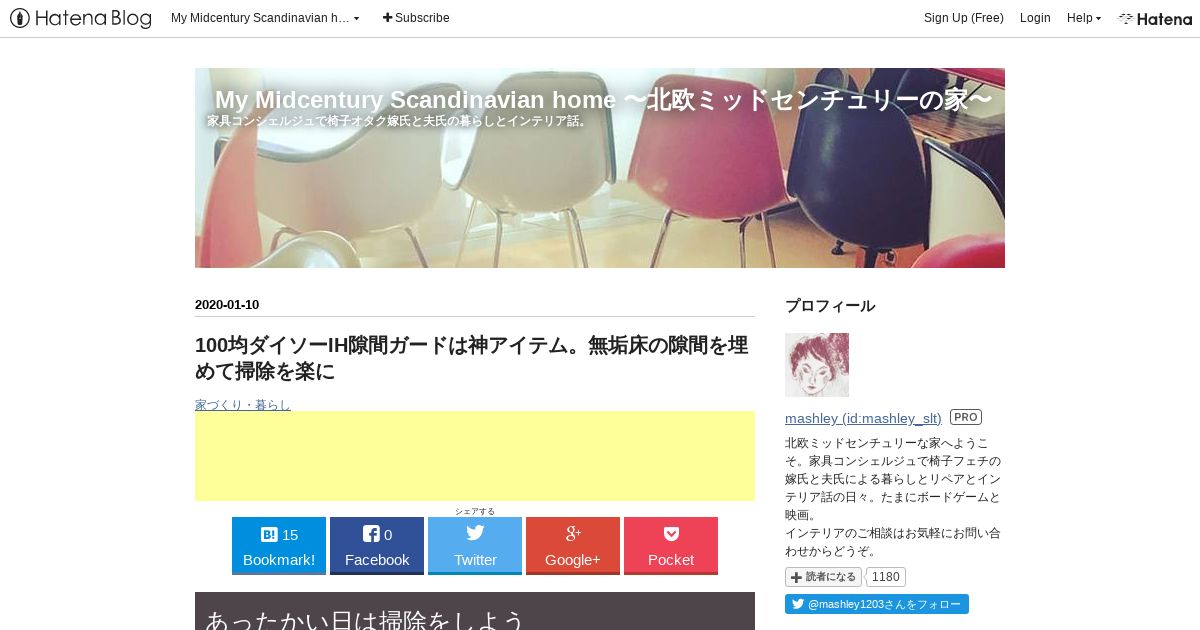
Task: Click the Facebook icon in share button
Action: [x=371, y=534]
